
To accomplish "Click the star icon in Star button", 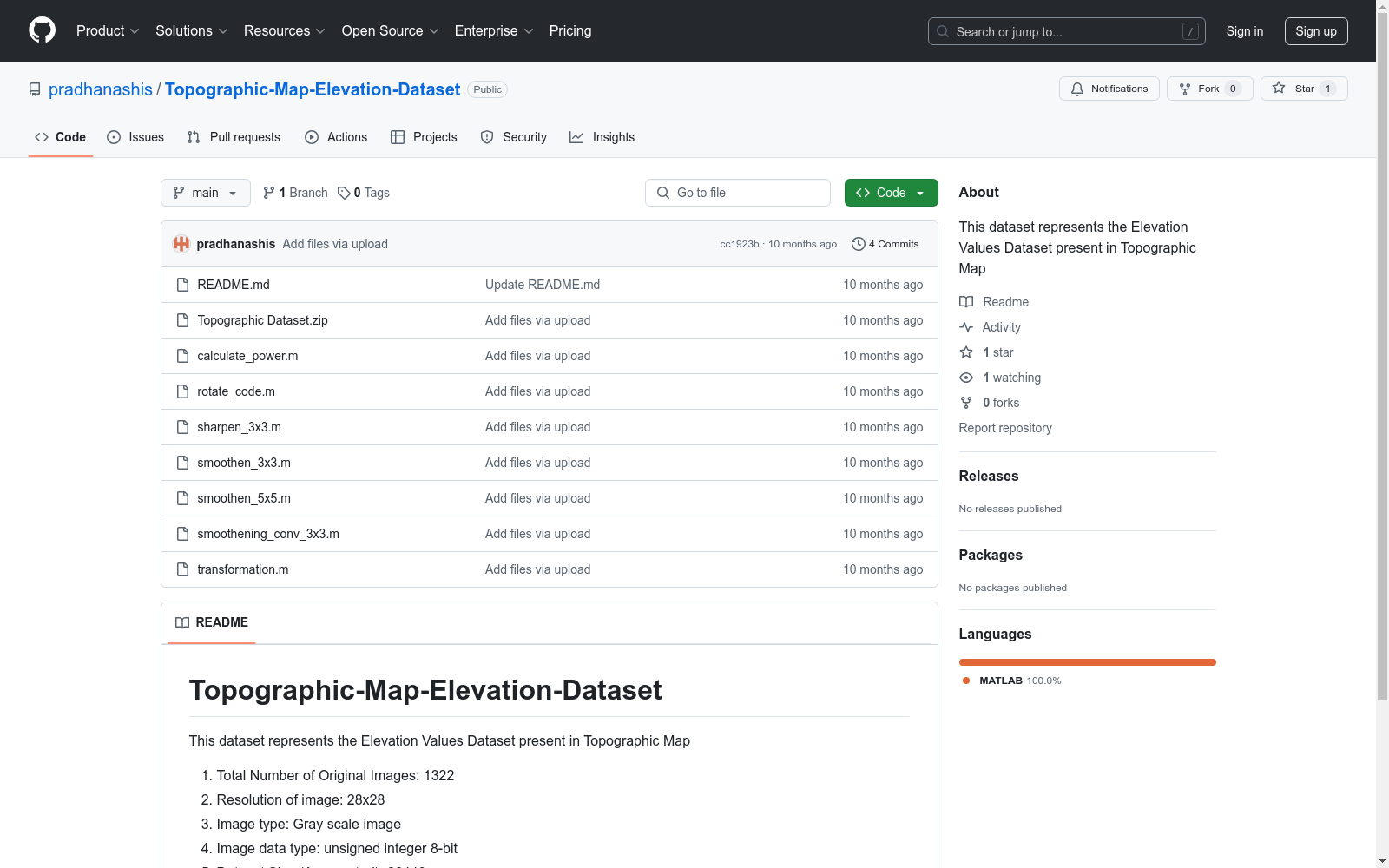I will click(x=1279, y=88).
